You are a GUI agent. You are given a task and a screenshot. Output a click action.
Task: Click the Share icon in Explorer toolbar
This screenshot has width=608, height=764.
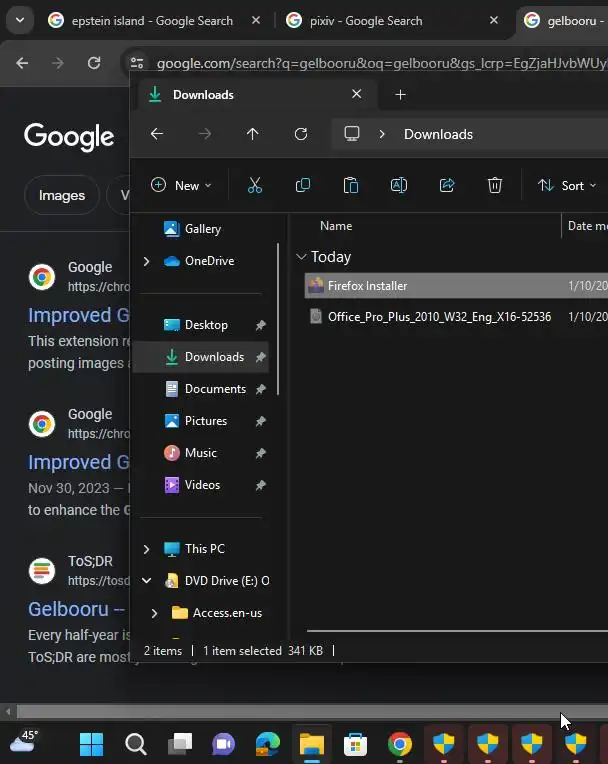coord(447,185)
